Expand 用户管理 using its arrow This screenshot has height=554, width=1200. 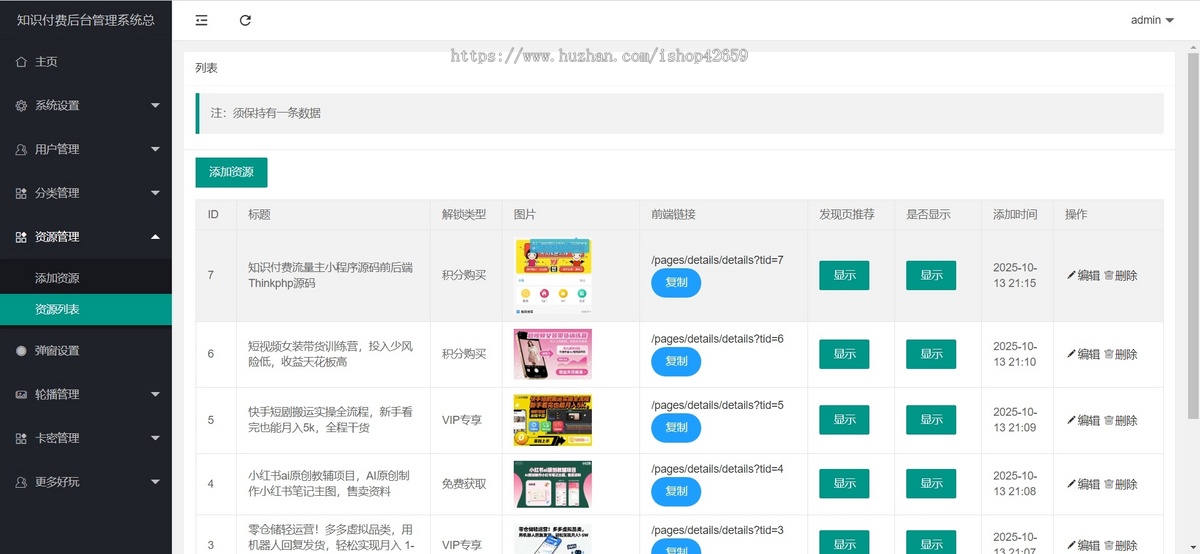click(155, 149)
